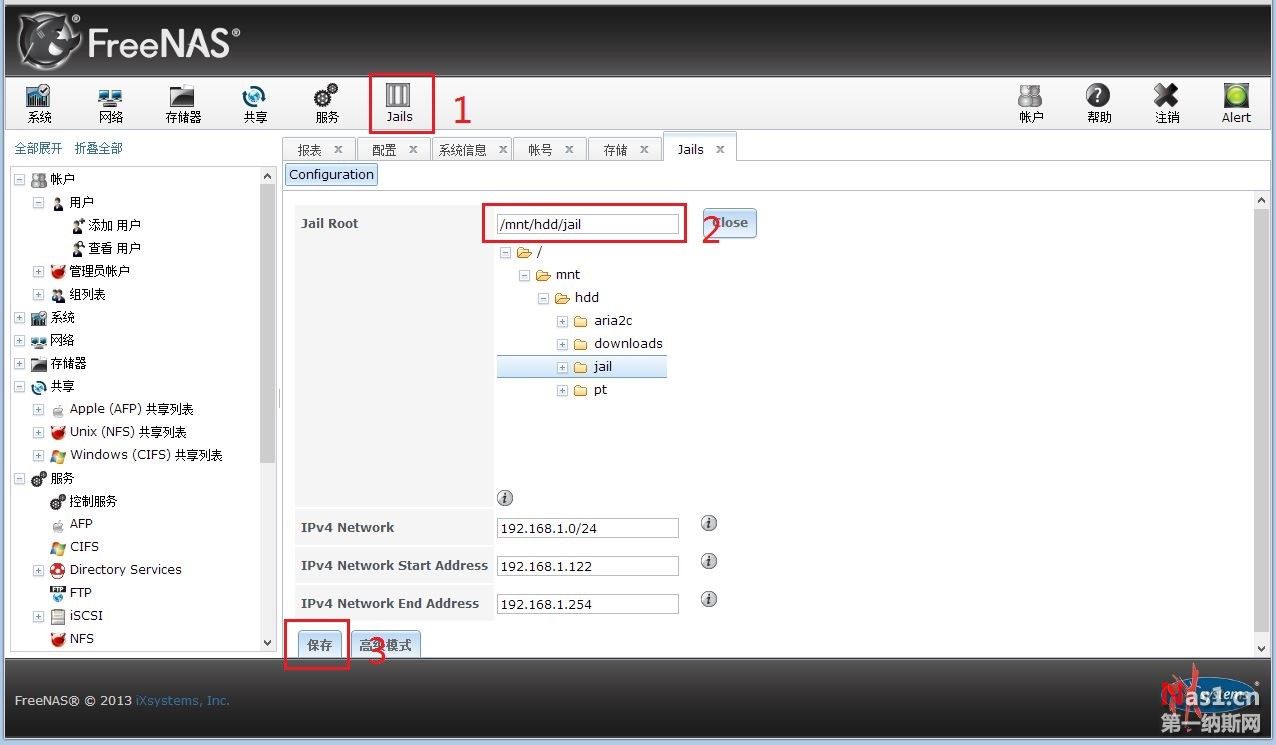This screenshot has width=1276, height=745.
Task: Collapse the 服务 node in the sidebar tree
Action: click(x=19, y=478)
